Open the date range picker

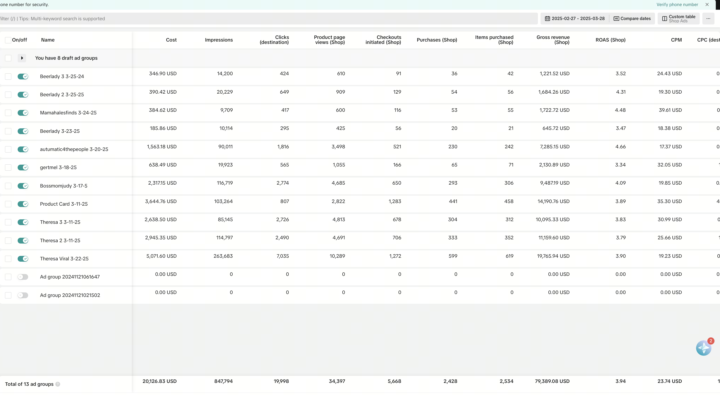tap(574, 18)
